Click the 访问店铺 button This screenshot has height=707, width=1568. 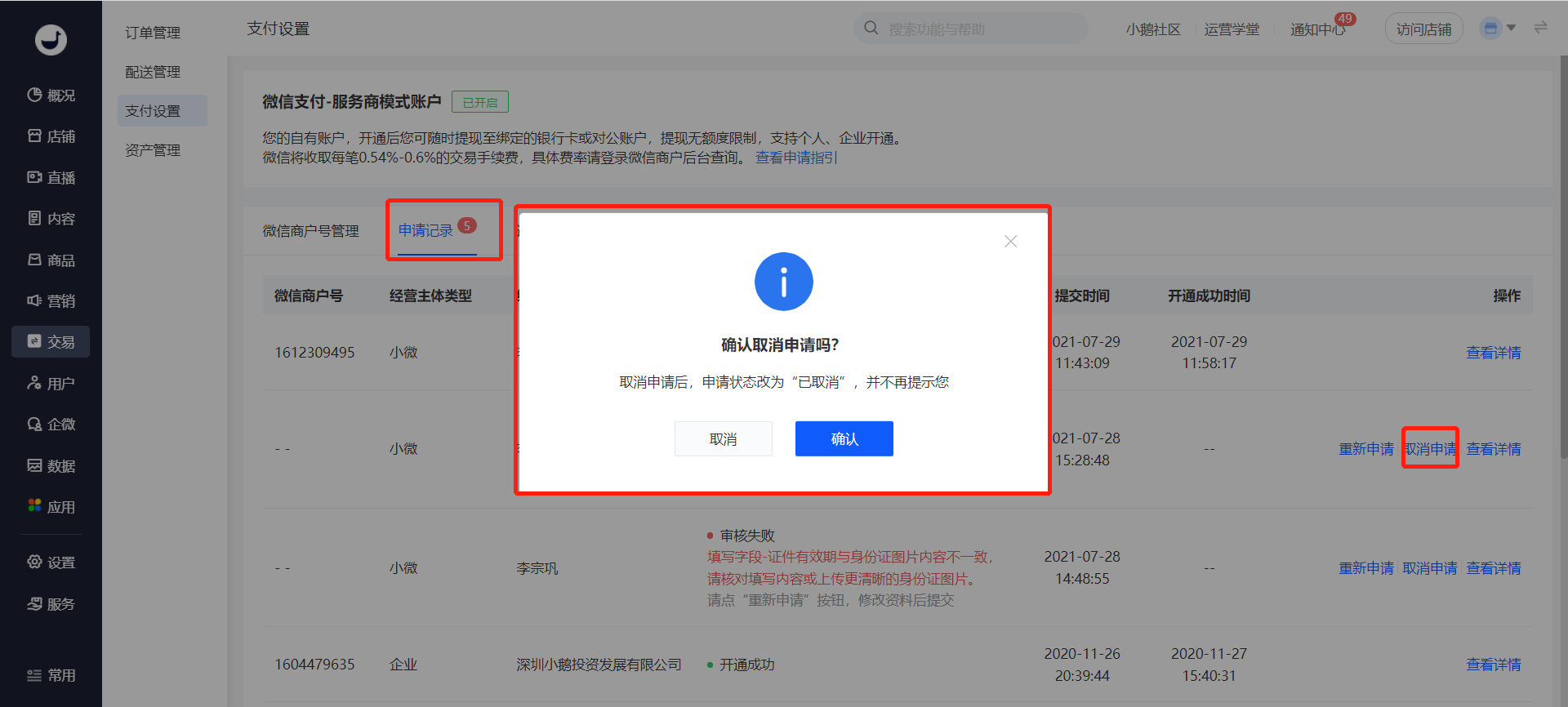[x=1423, y=29]
